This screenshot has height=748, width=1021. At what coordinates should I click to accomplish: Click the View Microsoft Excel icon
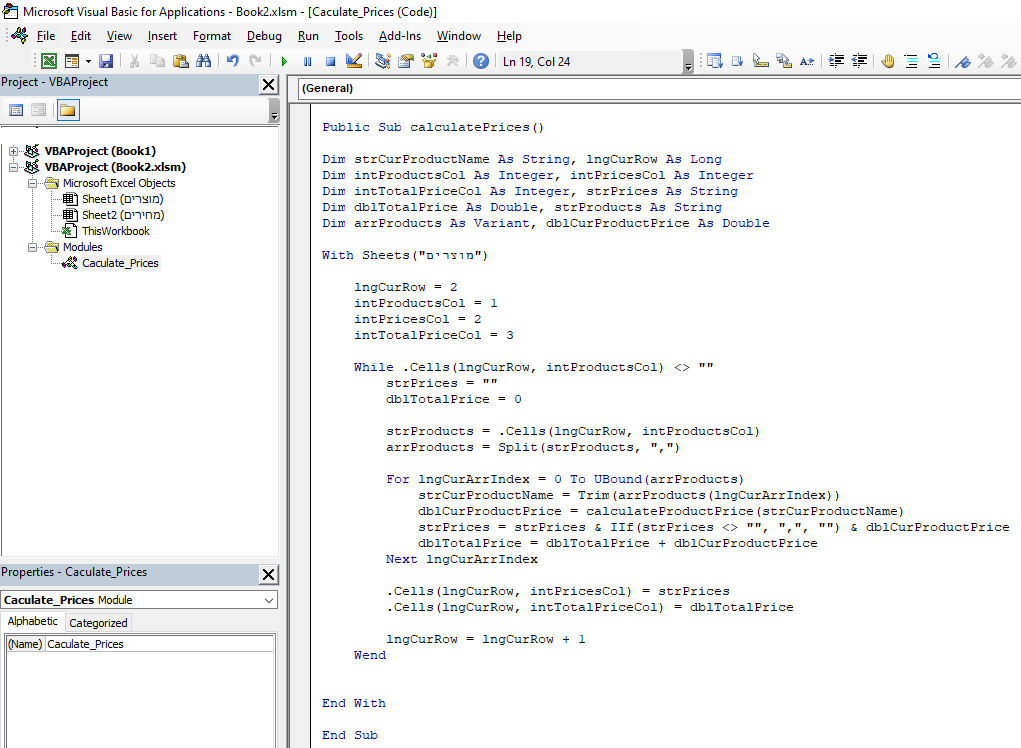[48, 61]
